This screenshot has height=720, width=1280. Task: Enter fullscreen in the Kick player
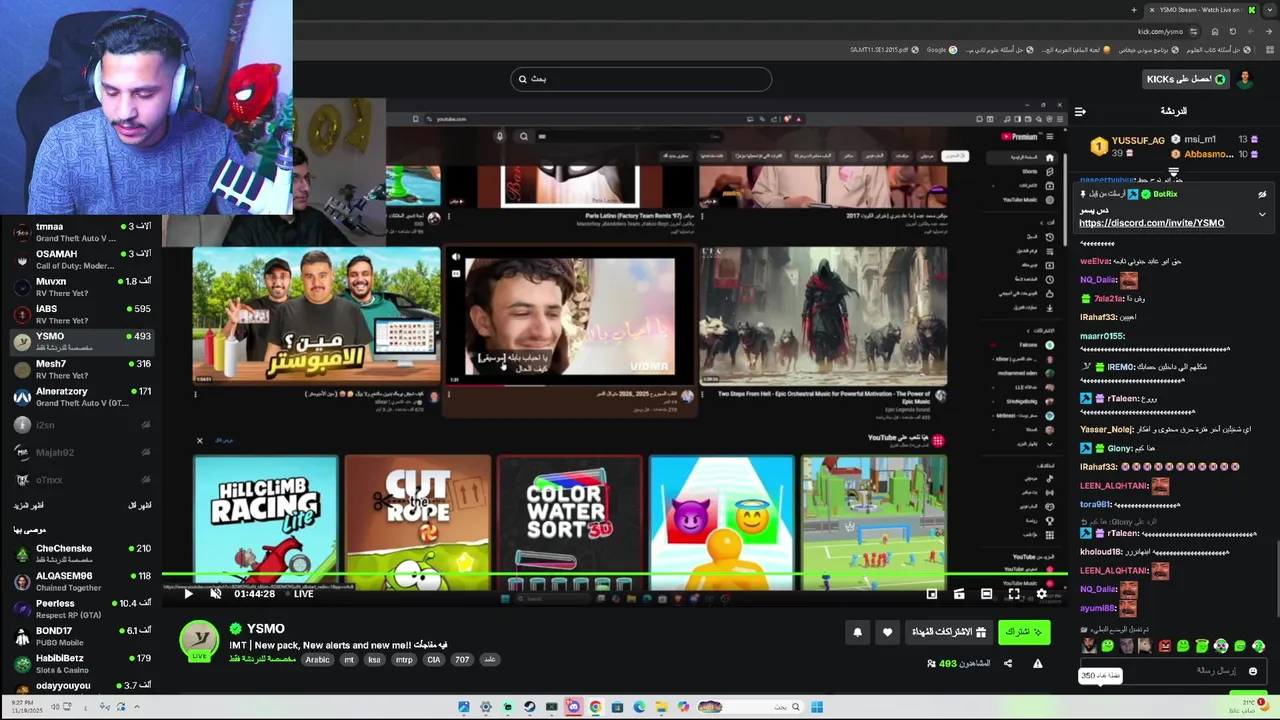point(1013,594)
